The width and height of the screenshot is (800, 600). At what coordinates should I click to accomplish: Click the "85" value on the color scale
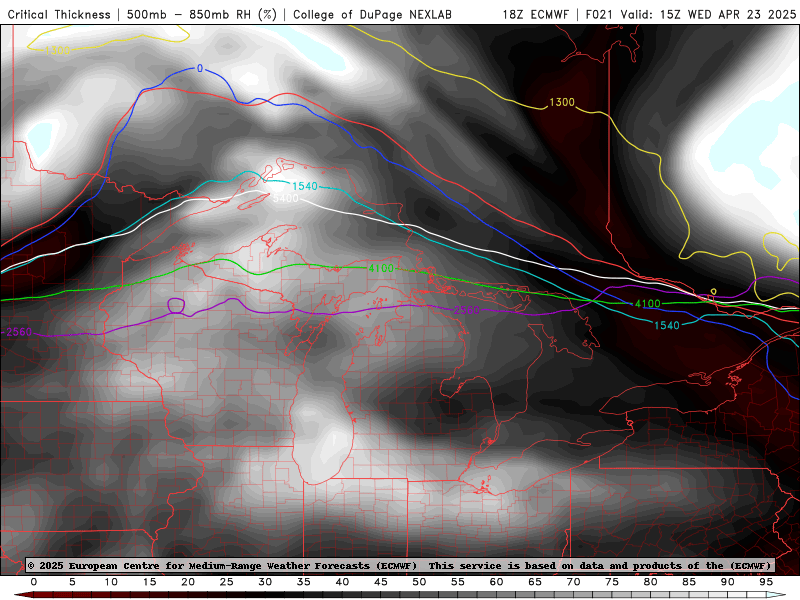coord(689,582)
